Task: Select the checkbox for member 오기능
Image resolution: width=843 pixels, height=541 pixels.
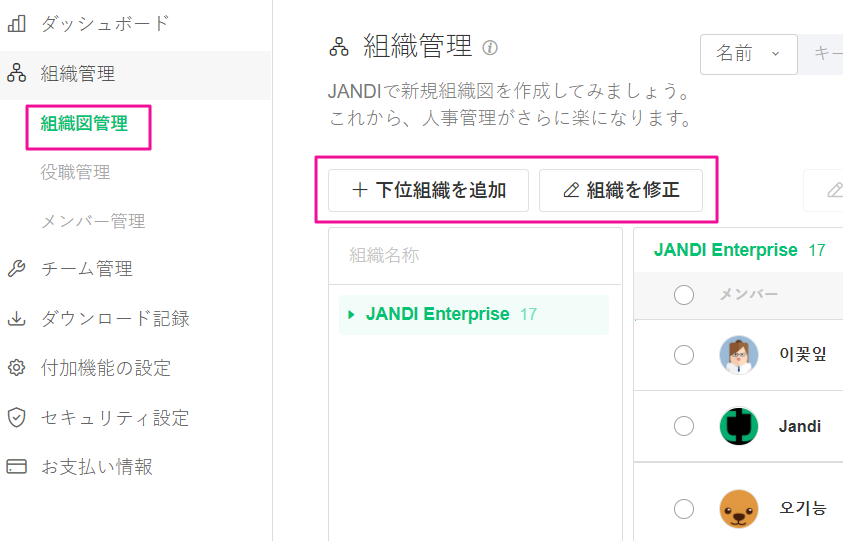Action: [684, 509]
